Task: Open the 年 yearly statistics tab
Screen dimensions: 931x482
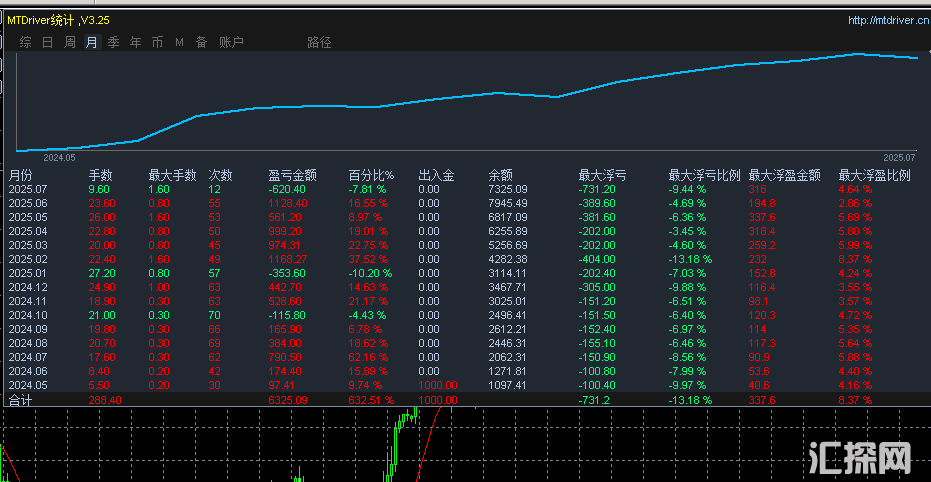Action: (135, 42)
